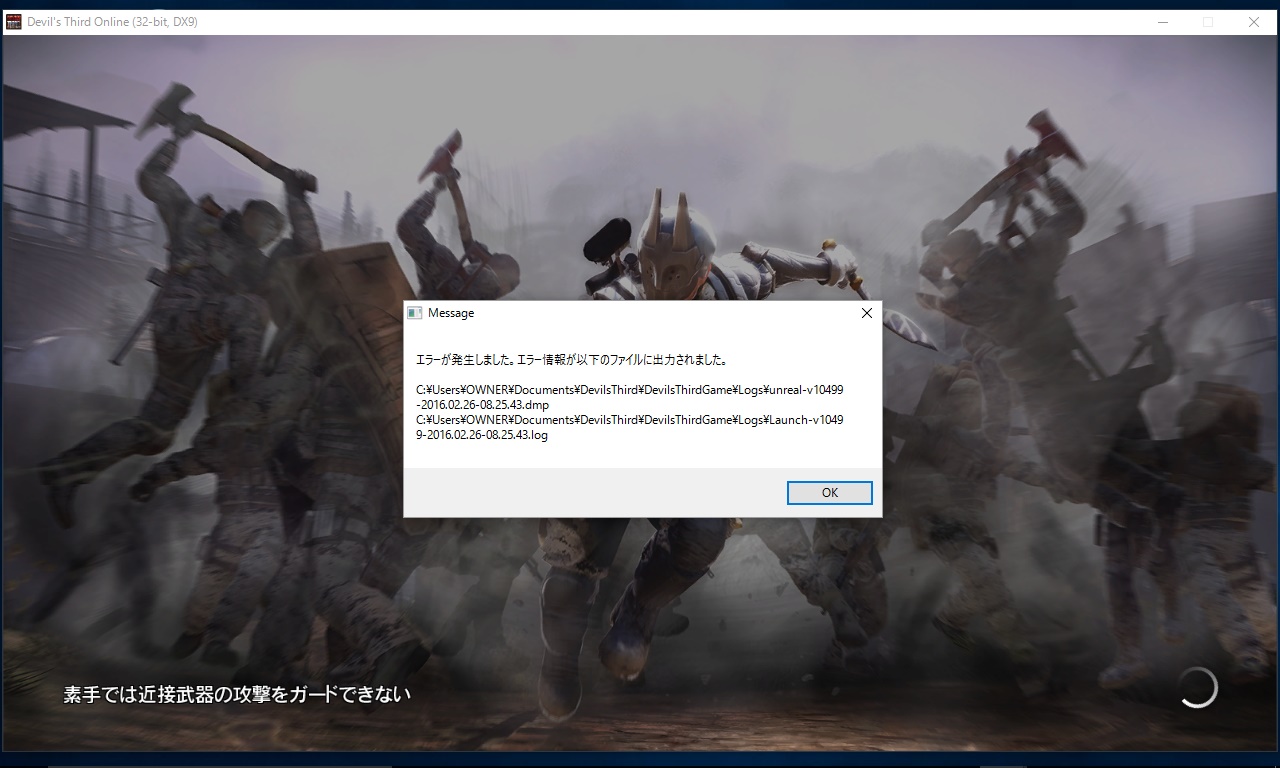Click the unreal-v10499 .dmp file path
The height and width of the screenshot is (768, 1280).
[630, 397]
